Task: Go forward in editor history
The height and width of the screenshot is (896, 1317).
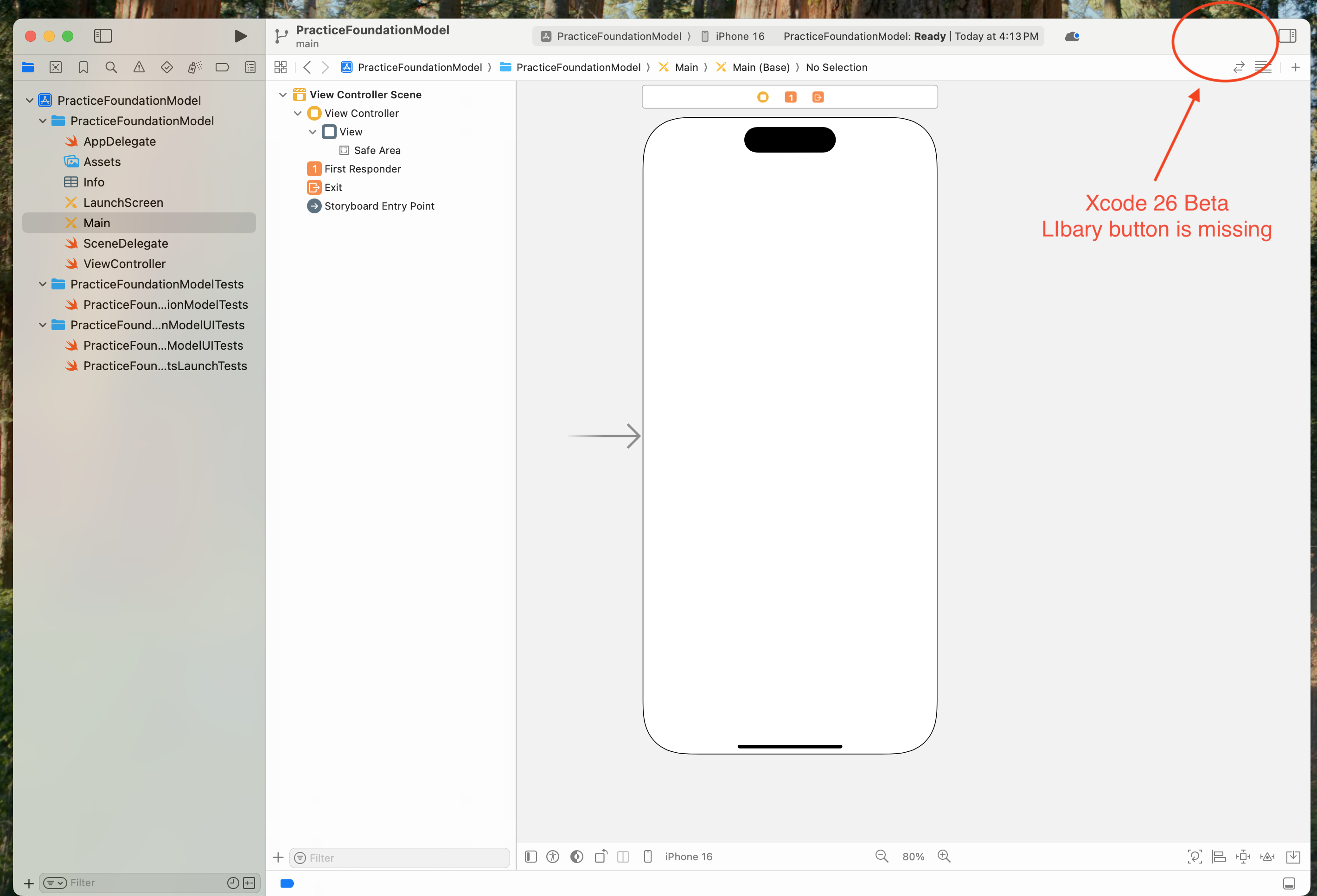Action: point(325,67)
